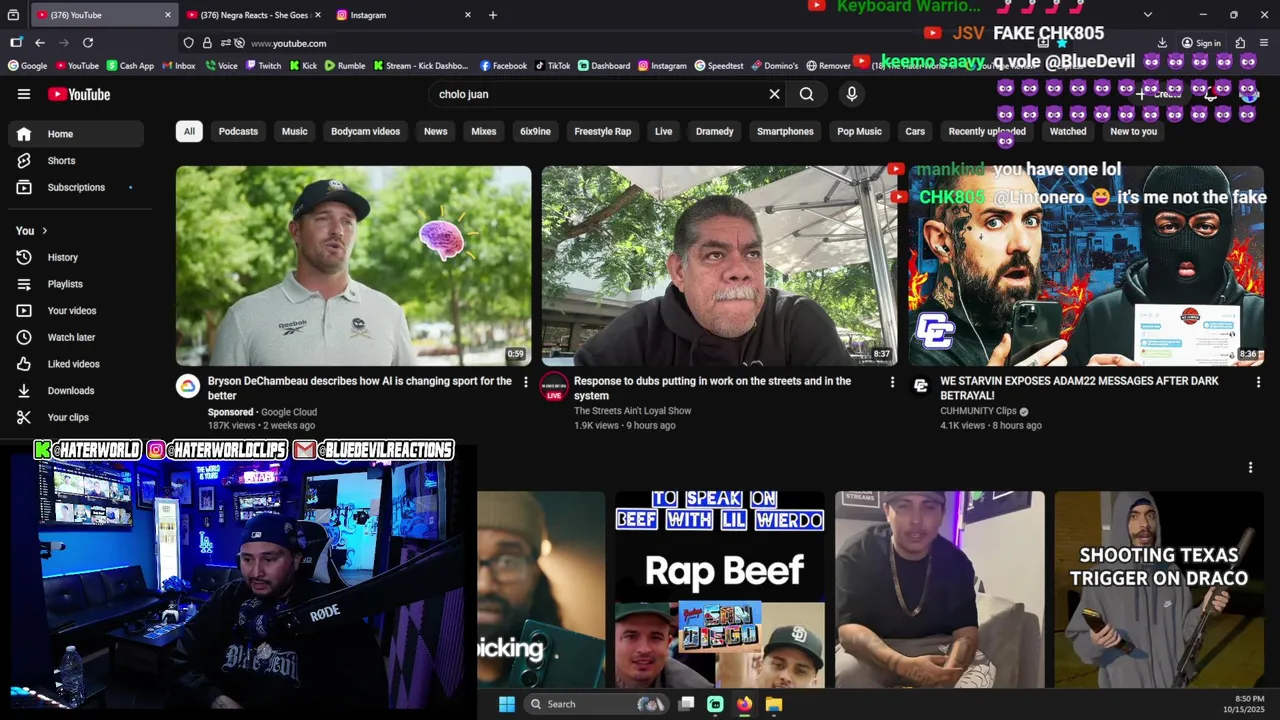
Task: Open the Twitch bookmark
Action: click(x=262, y=66)
